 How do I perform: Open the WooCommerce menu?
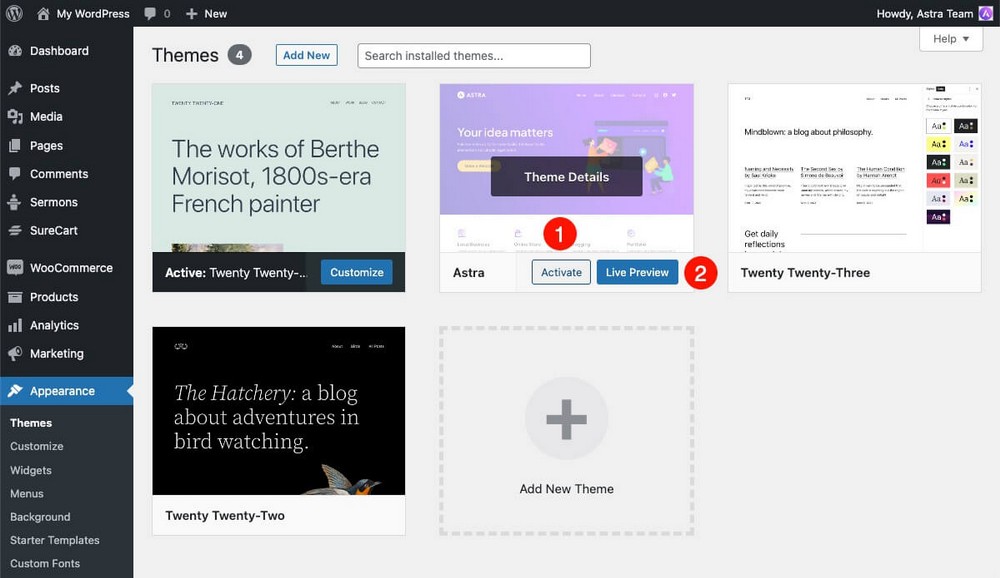click(x=71, y=268)
